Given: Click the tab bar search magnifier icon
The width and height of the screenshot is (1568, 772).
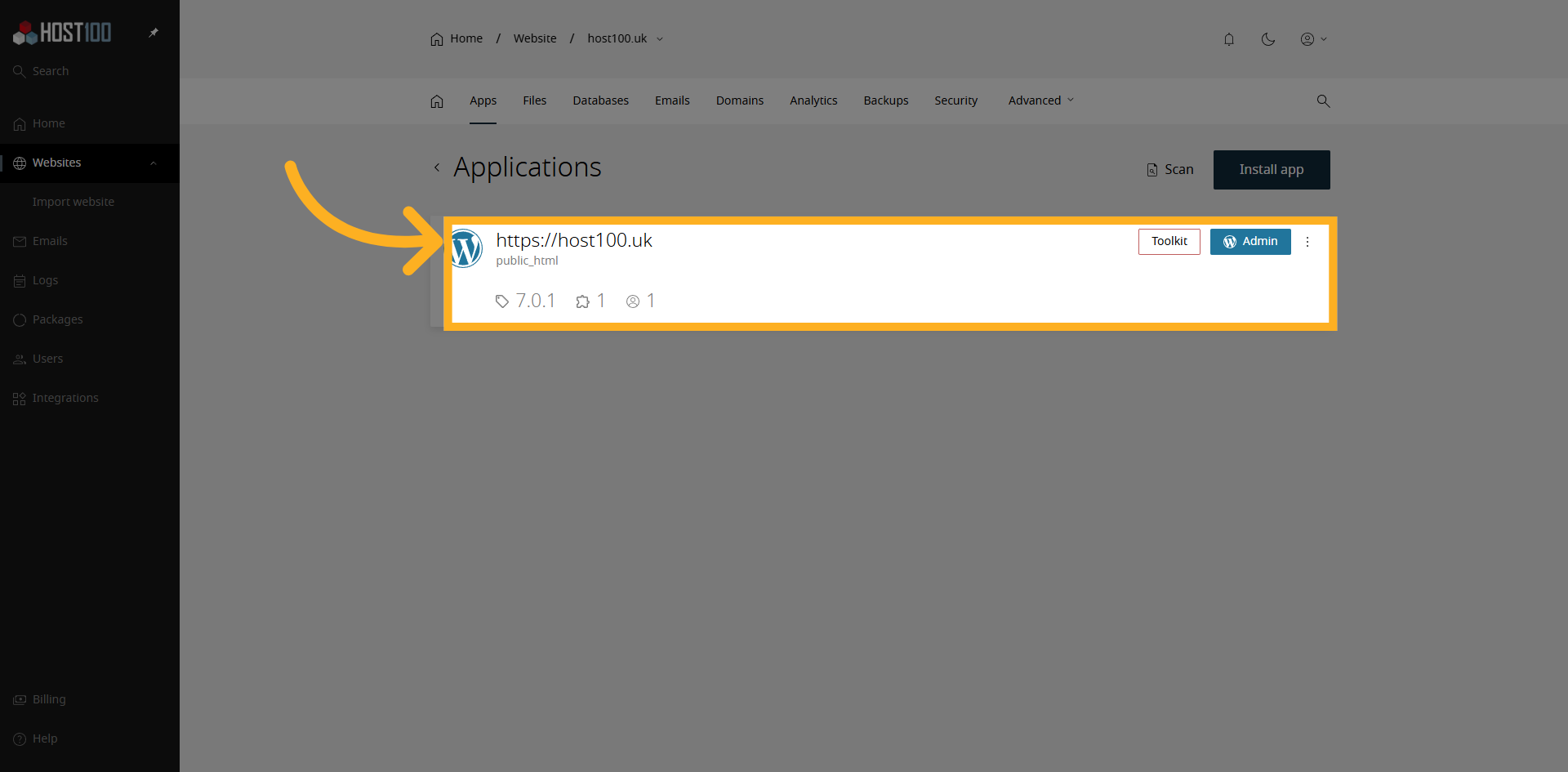Looking at the screenshot, I should (x=1324, y=101).
